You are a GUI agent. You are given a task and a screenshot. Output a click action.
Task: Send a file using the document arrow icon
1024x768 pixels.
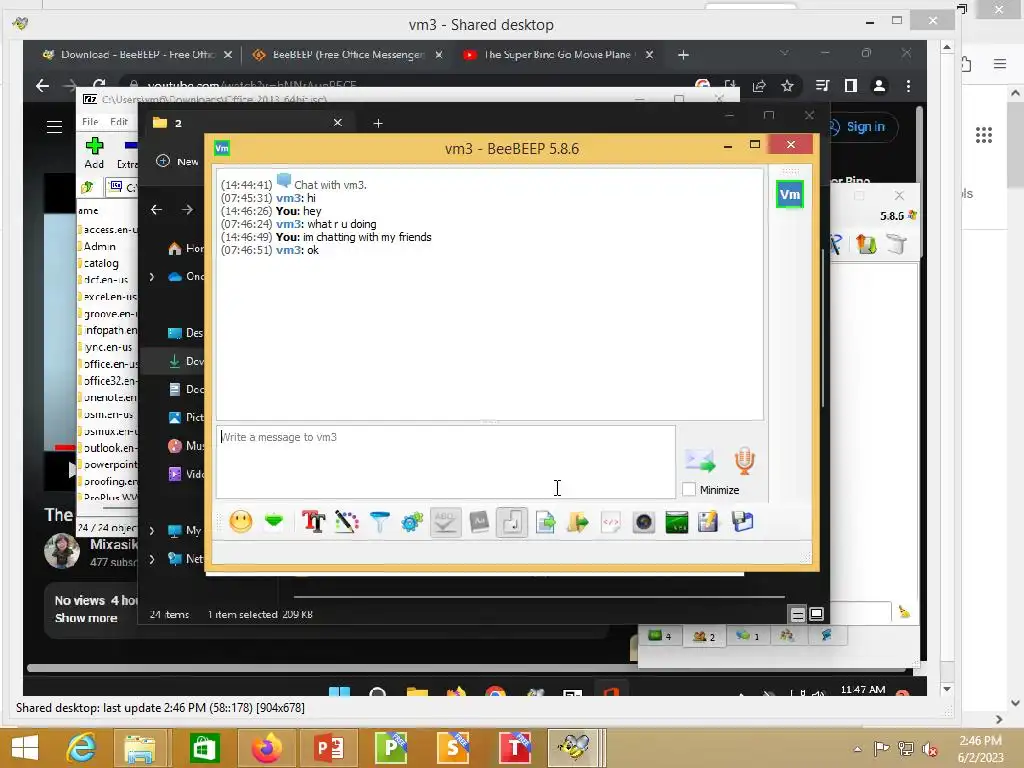545,522
